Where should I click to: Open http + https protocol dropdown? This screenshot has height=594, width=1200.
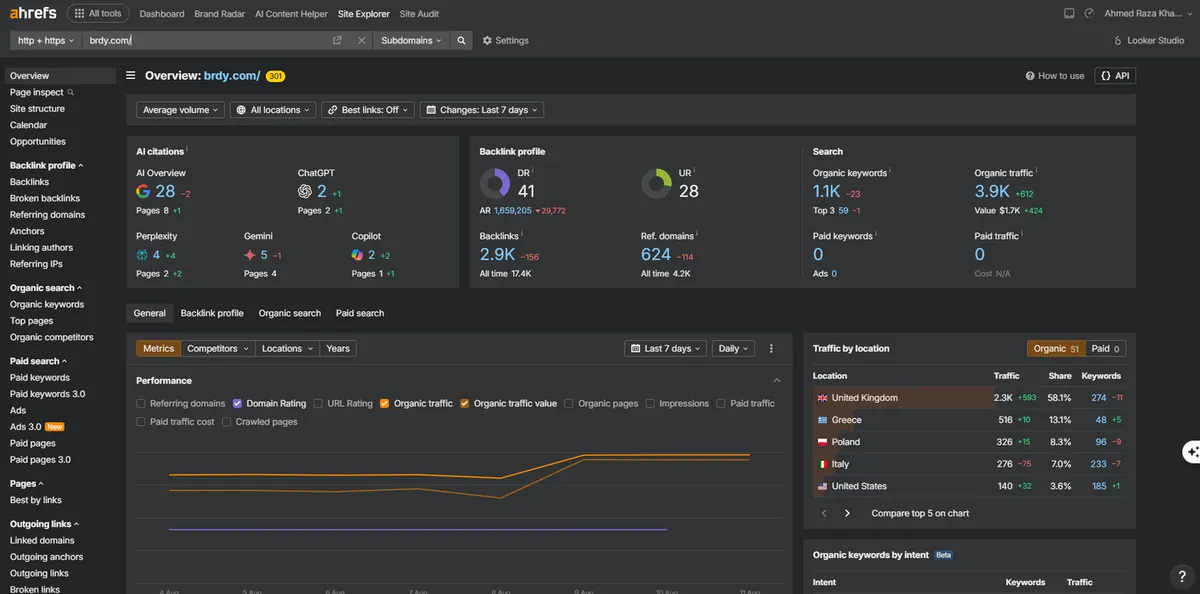(45, 41)
